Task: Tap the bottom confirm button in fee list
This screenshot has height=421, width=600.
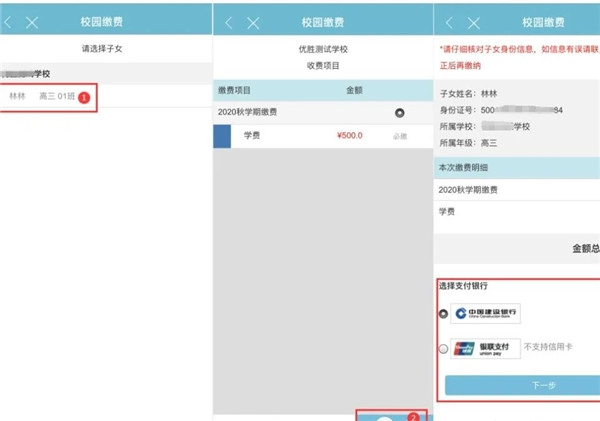Action: tap(390, 414)
